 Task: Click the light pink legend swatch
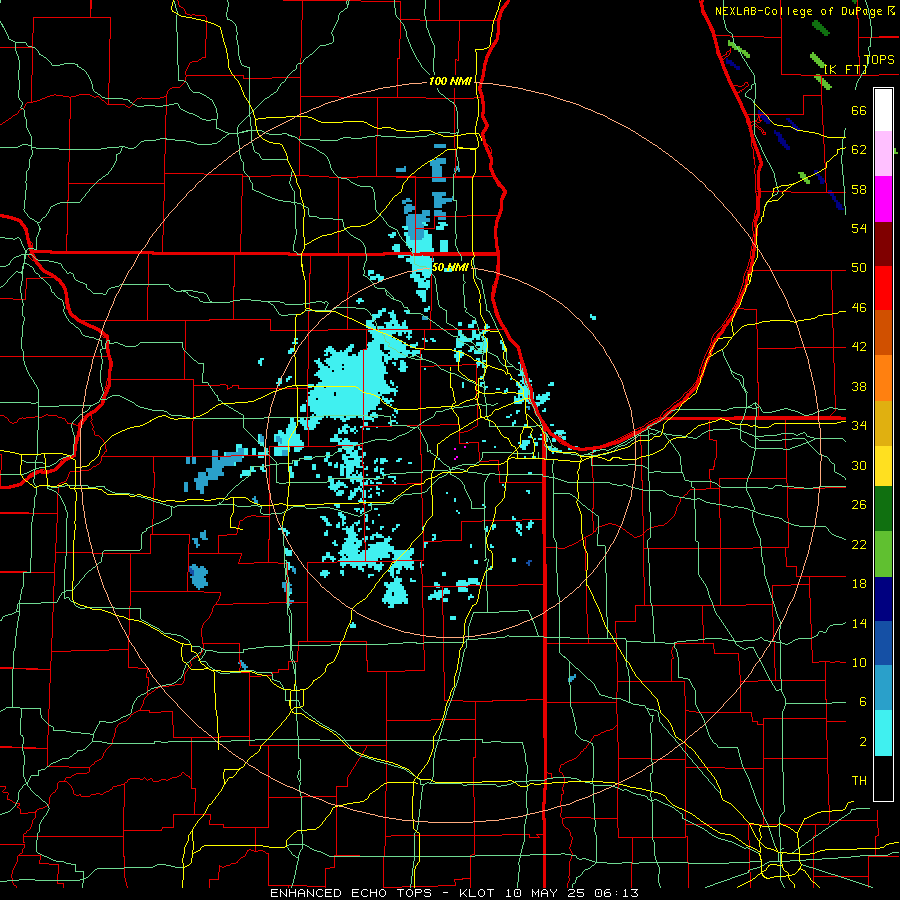pos(883,154)
